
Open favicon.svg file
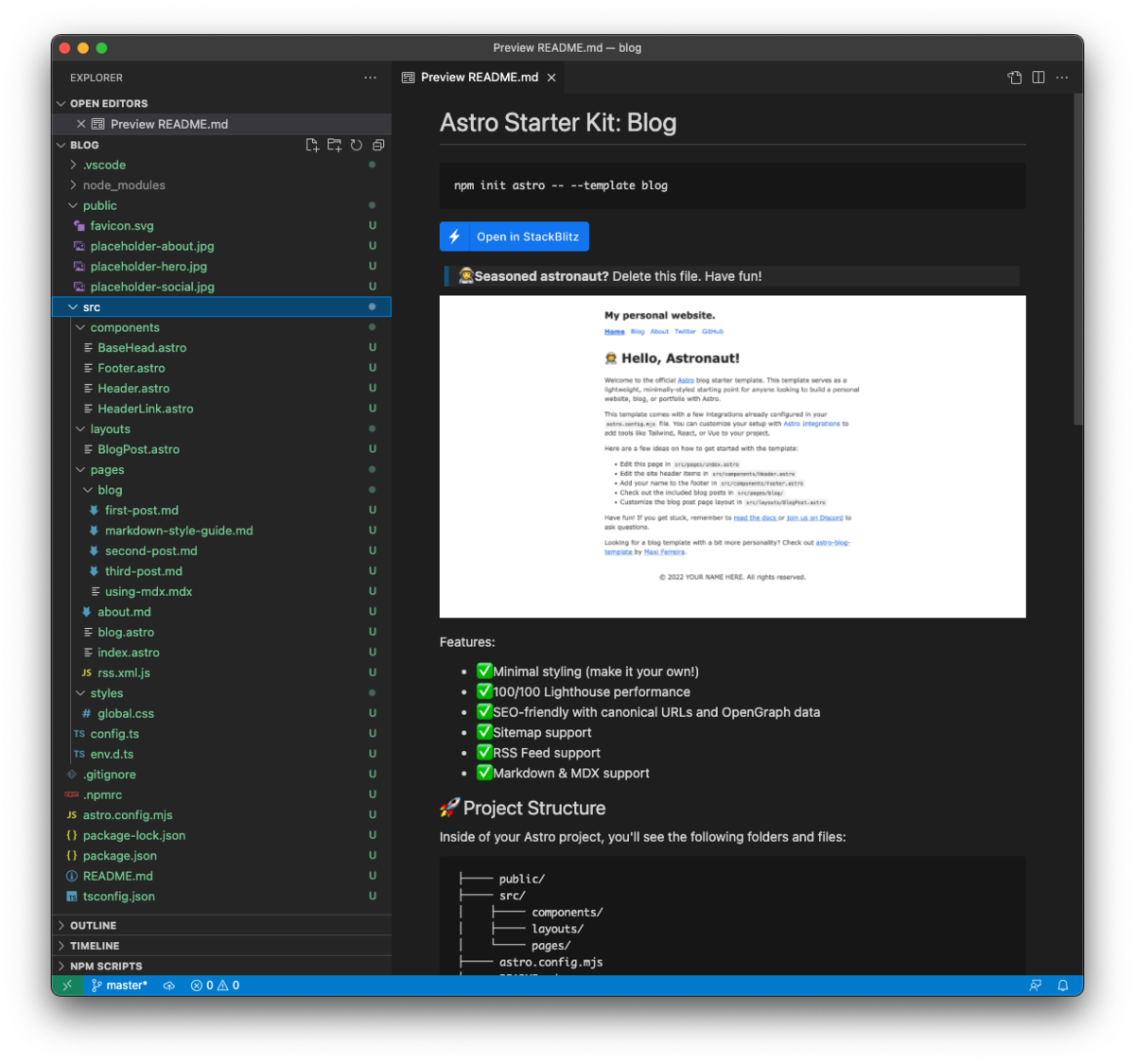click(221, 226)
